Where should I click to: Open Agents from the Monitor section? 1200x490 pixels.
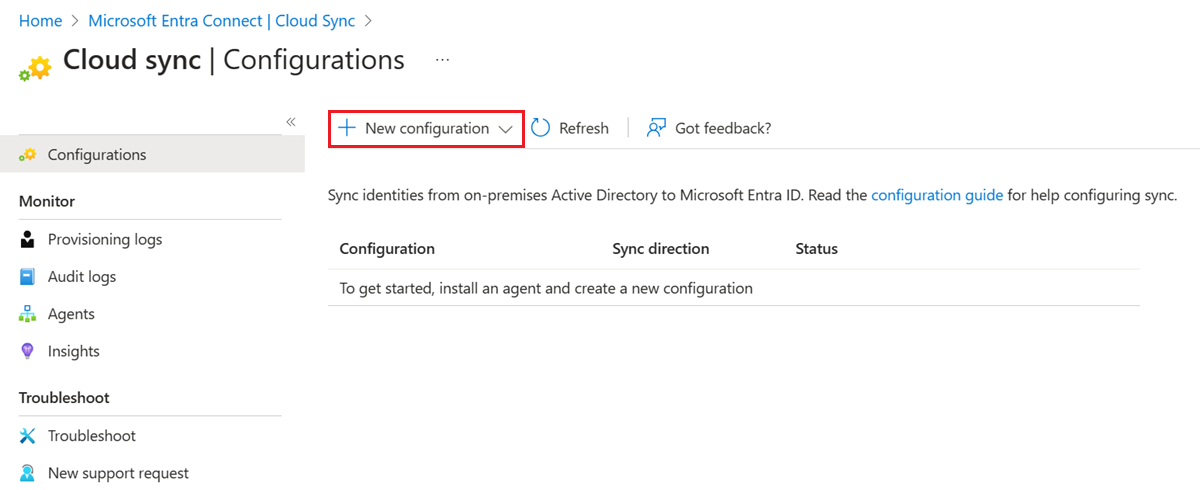coord(71,314)
